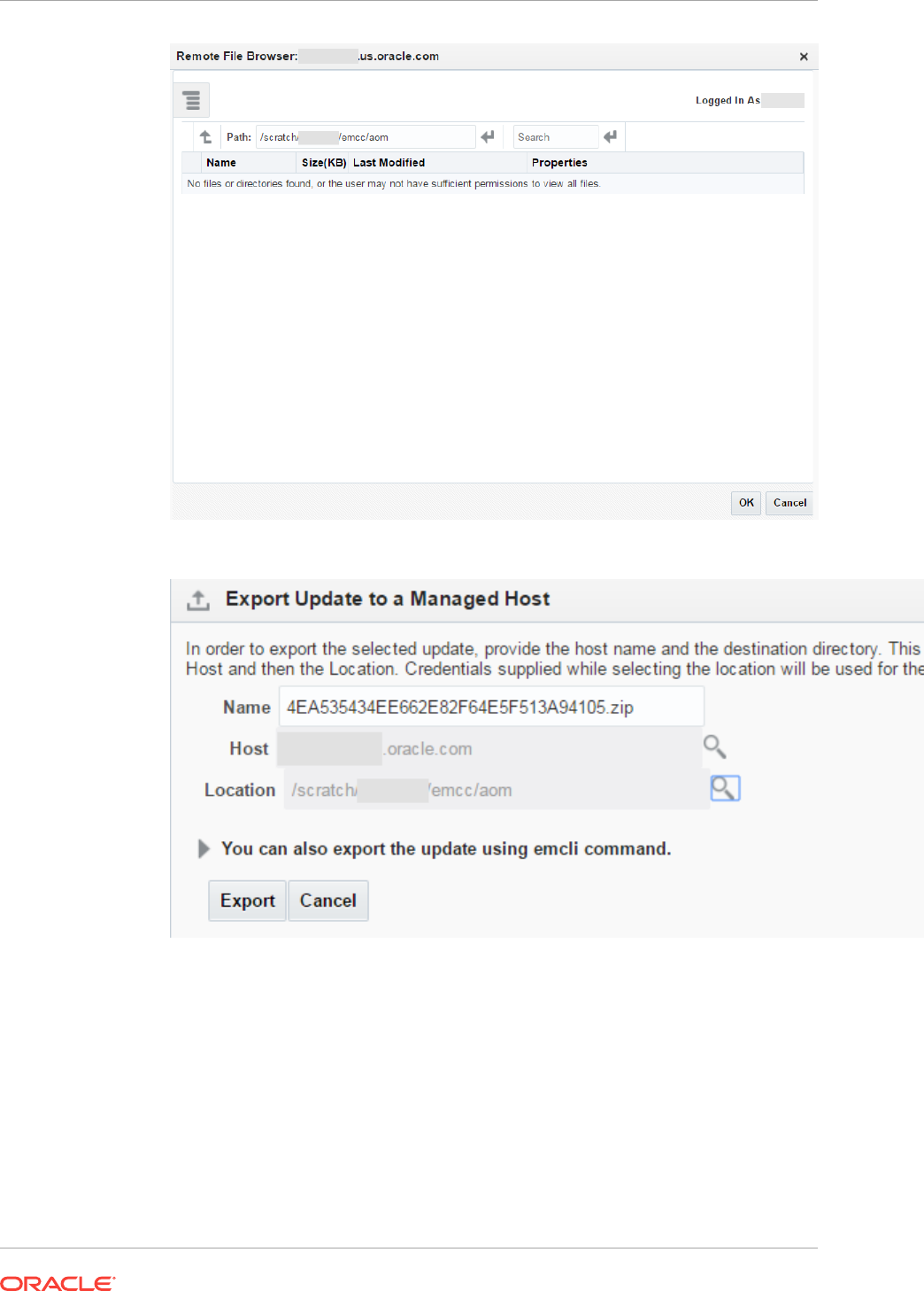This screenshot has height=1291, width=924.
Task: Click the Host search magnifier icon
Action: (715, 747)
